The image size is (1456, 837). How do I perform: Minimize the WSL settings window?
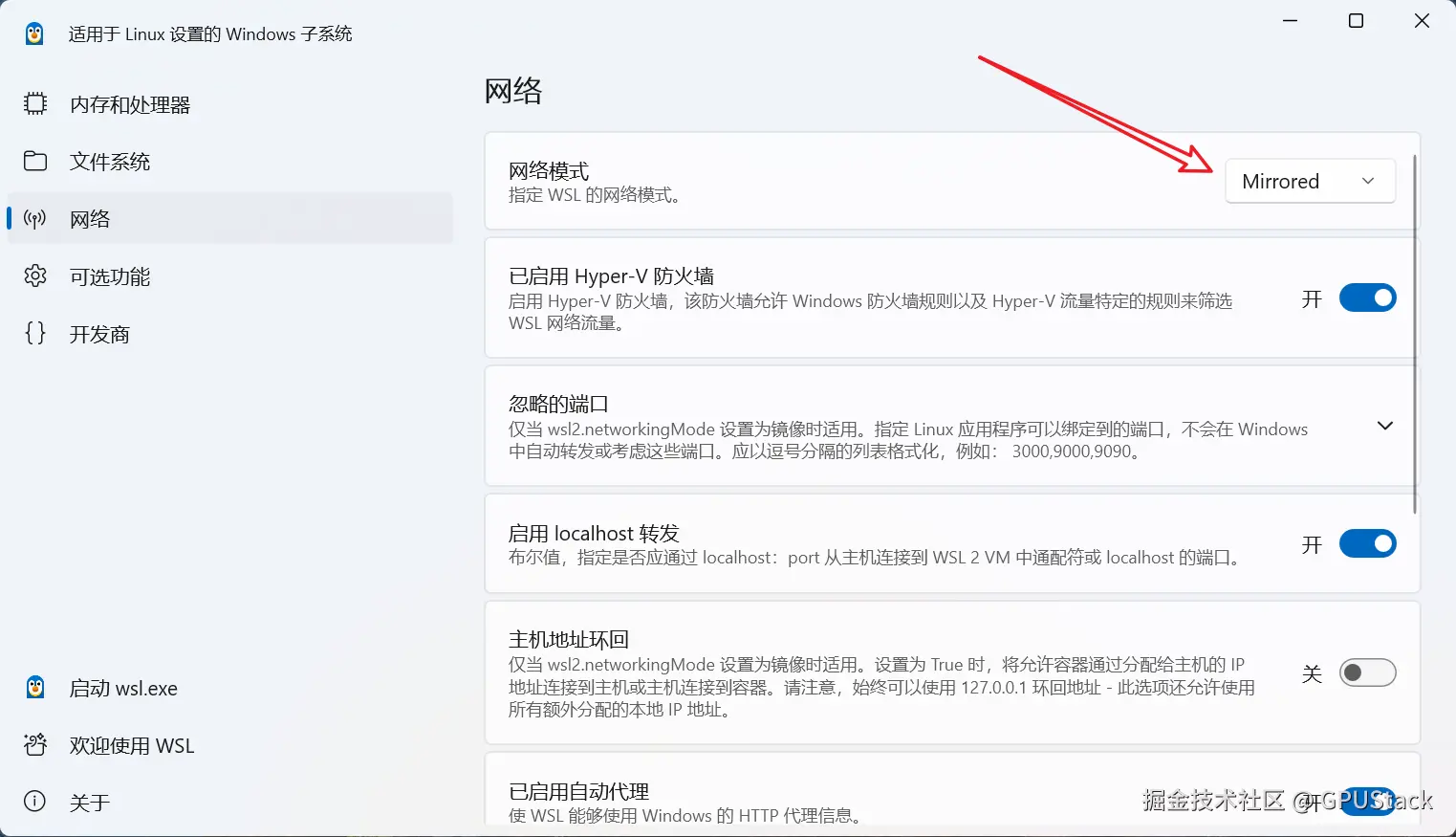click(1291, 21)
